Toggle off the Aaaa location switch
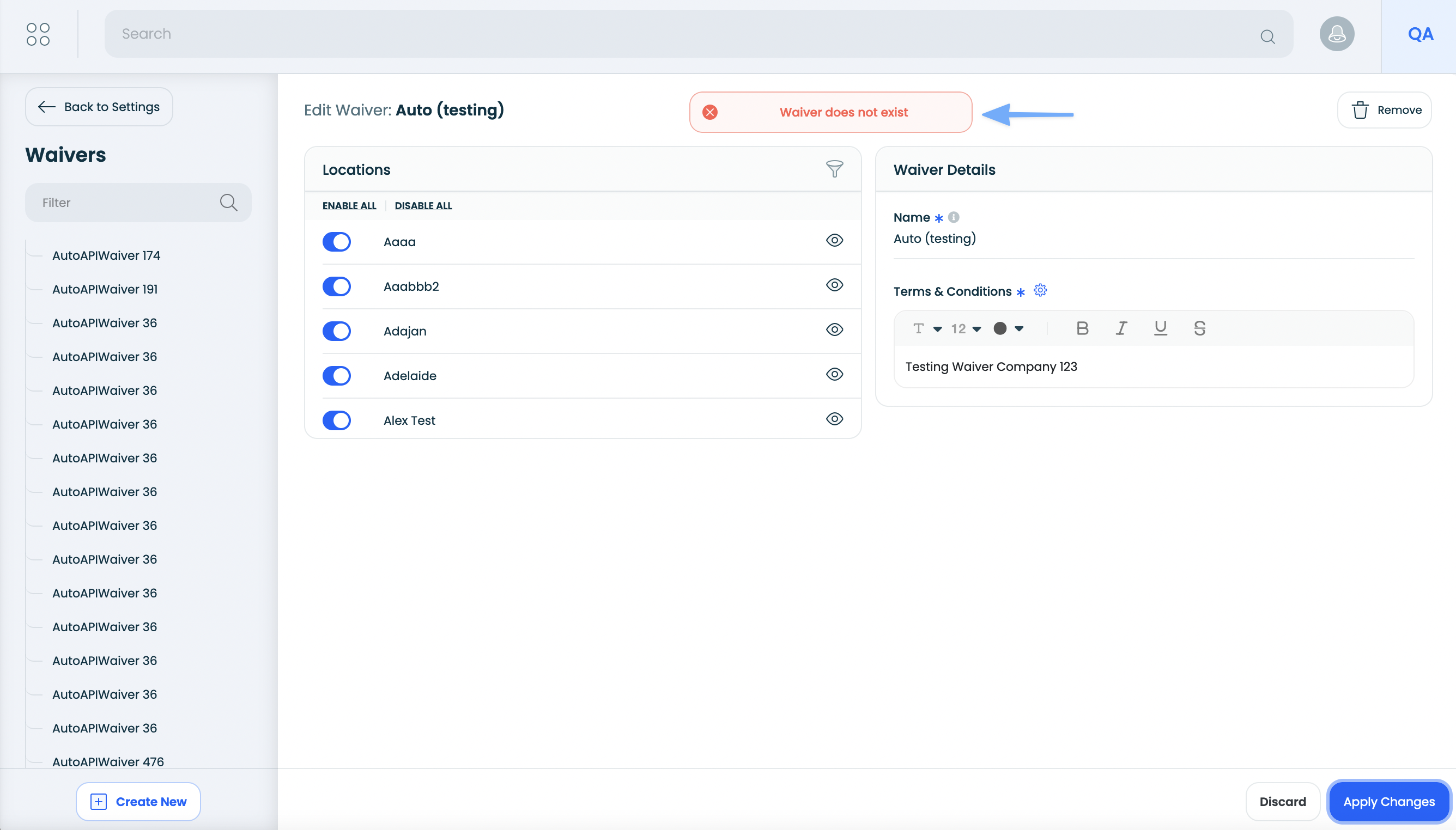The height and width of the screenshot is (830, 1456). click(337, 242)
